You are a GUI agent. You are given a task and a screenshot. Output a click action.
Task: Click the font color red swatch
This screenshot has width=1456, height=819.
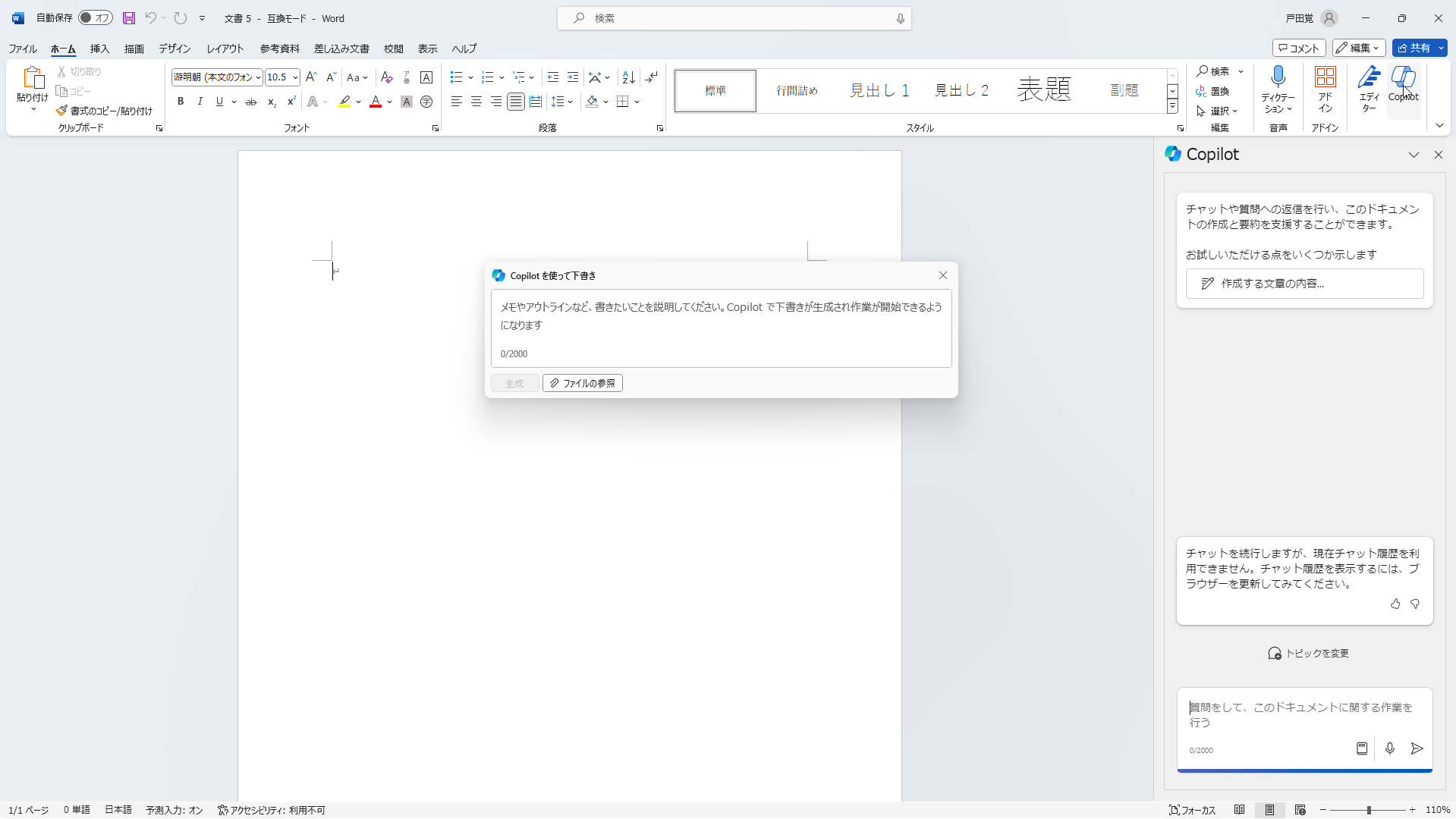(x=376, y=102)
